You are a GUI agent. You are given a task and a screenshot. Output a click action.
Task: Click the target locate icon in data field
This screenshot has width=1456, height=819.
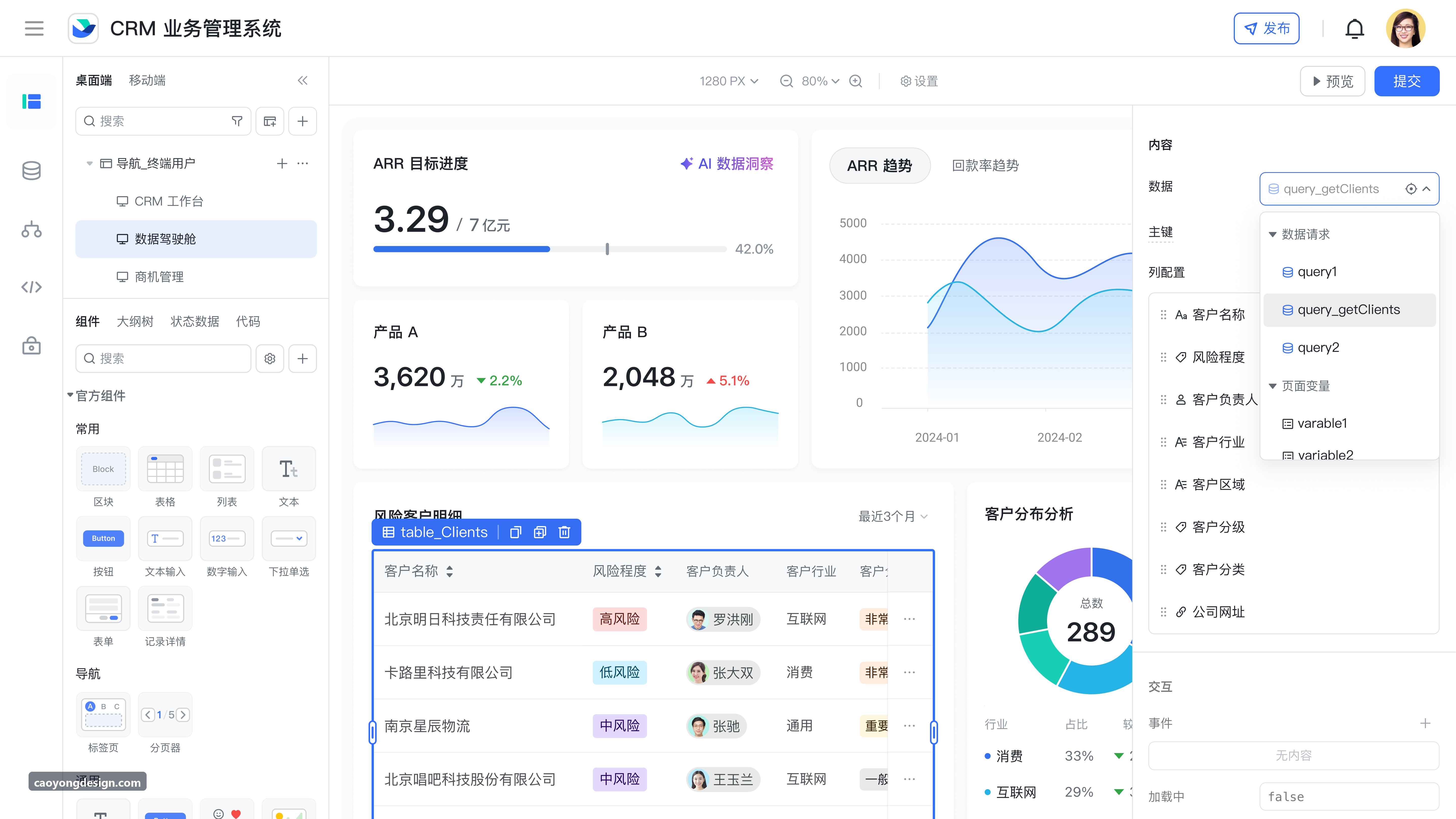coord(1411,189)
